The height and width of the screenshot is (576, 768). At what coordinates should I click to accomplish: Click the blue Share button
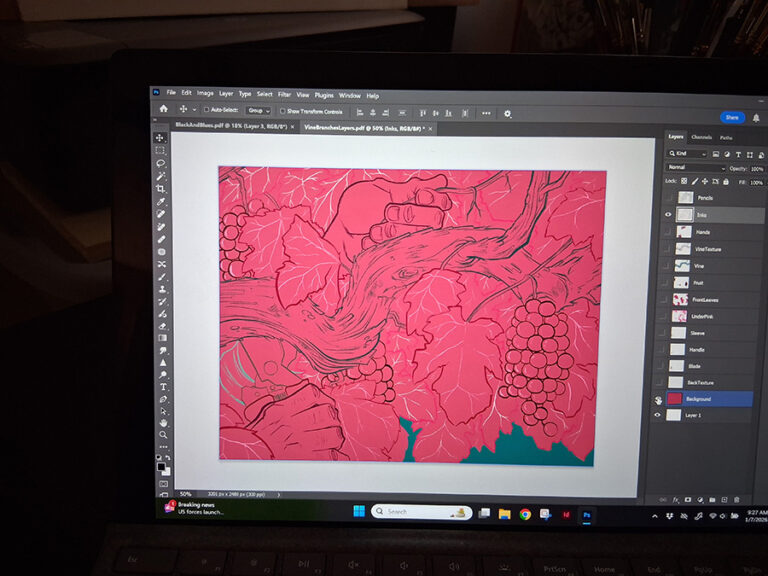click(732, 117)
